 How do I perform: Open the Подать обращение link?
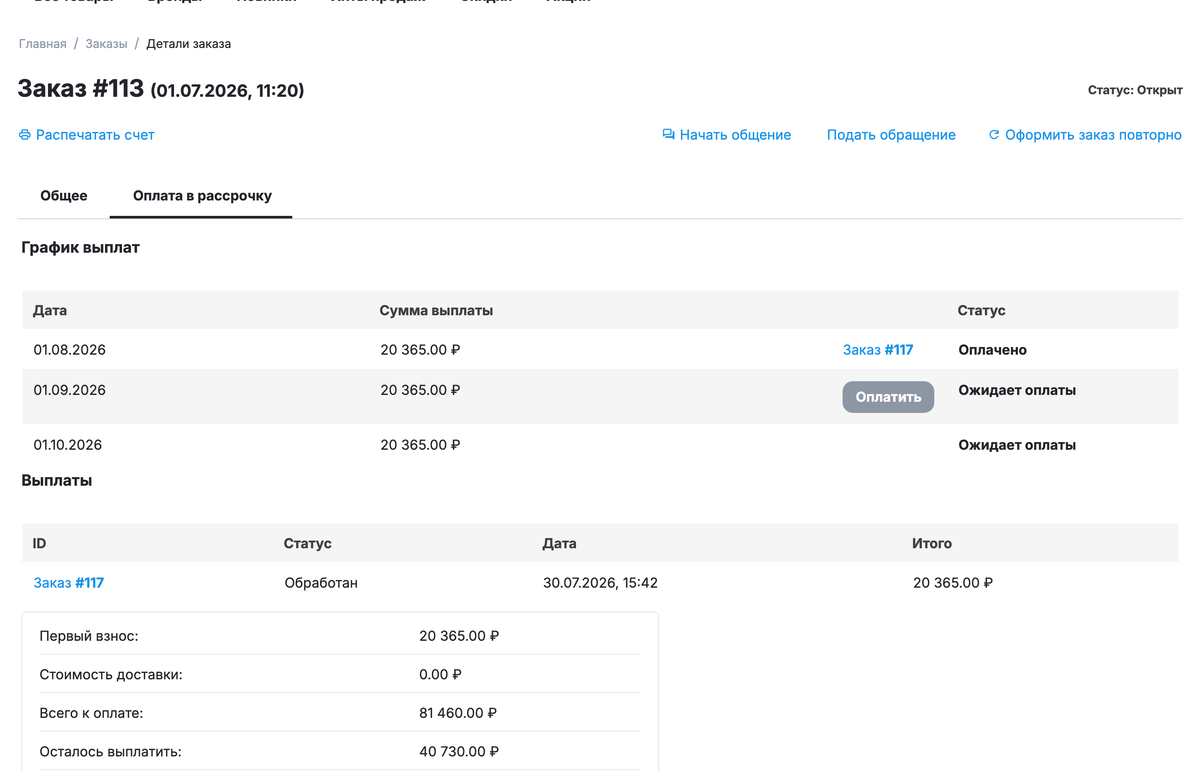(891, 135)
